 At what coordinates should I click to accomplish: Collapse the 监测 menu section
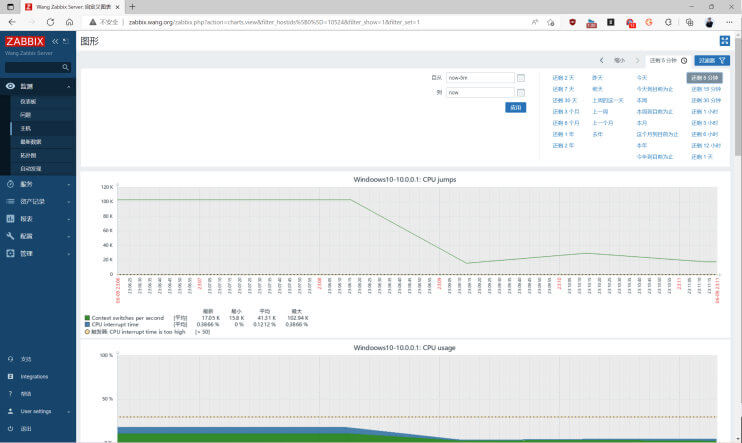point(69,87)
